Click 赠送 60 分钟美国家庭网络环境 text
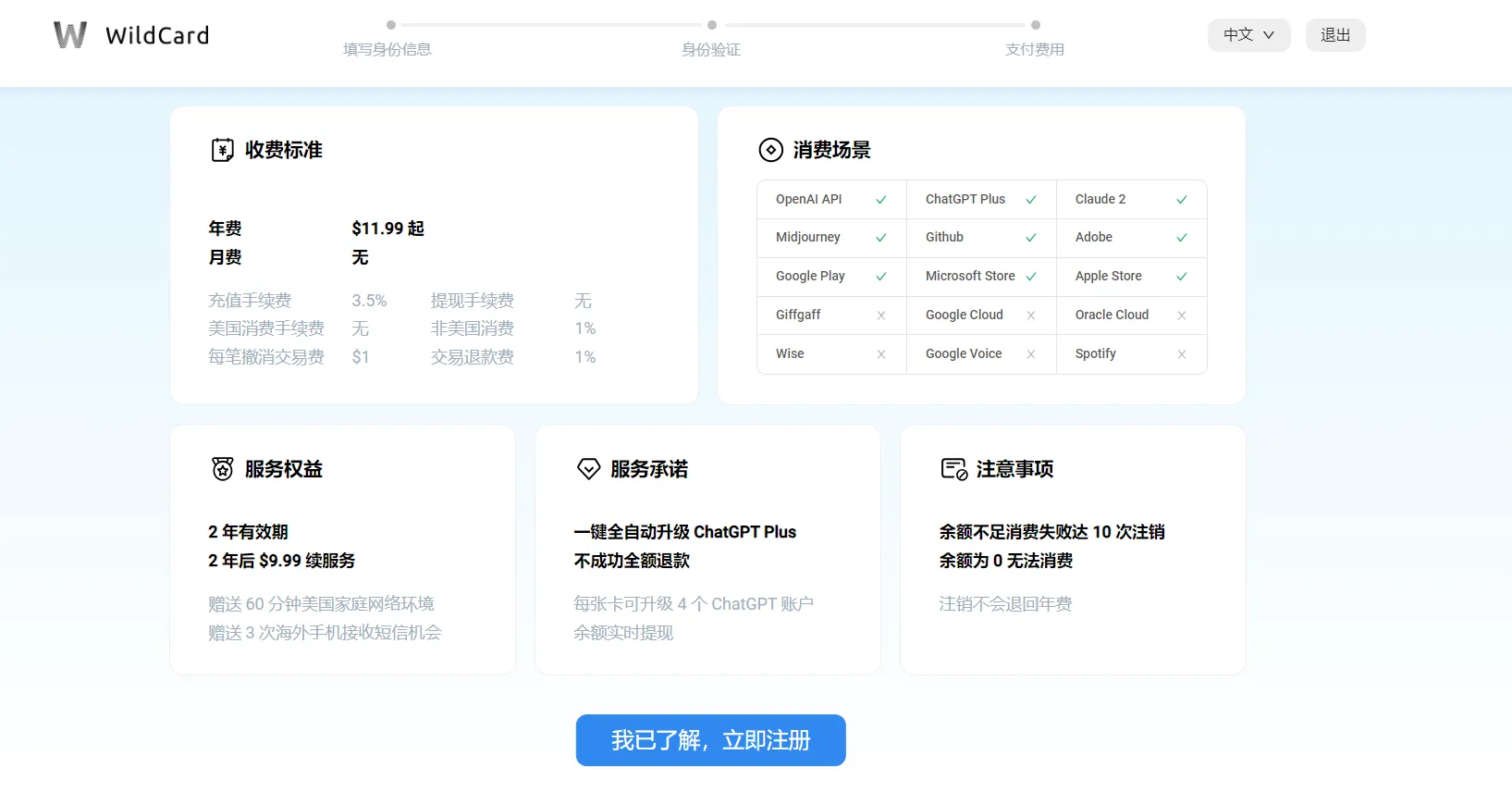 click(321, 604)
